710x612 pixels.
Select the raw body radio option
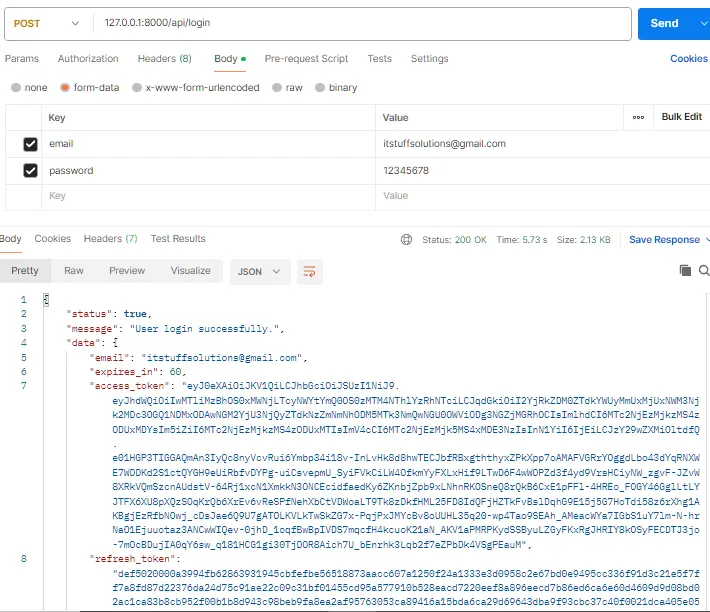click(277, 87)
